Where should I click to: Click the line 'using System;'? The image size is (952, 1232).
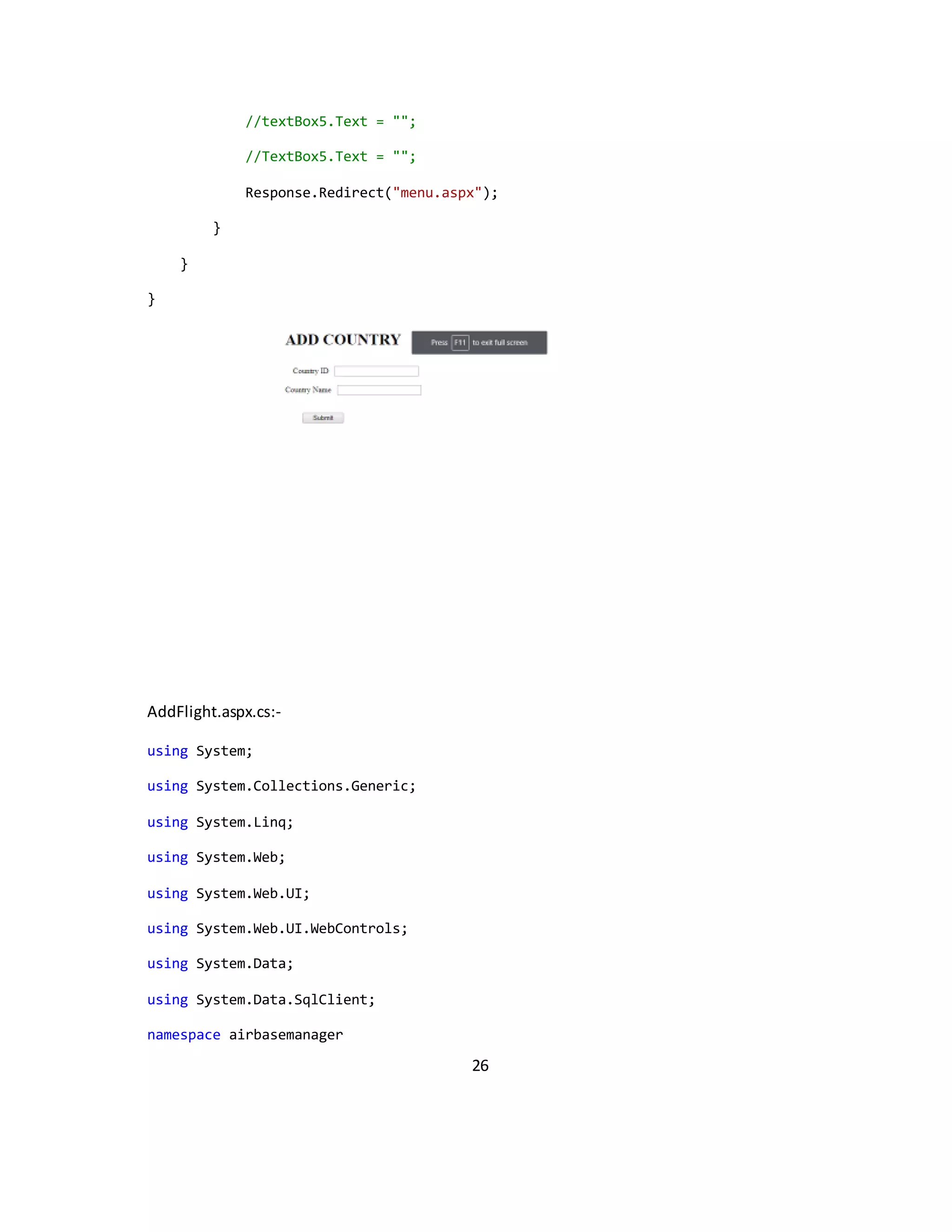click(199, 751)
